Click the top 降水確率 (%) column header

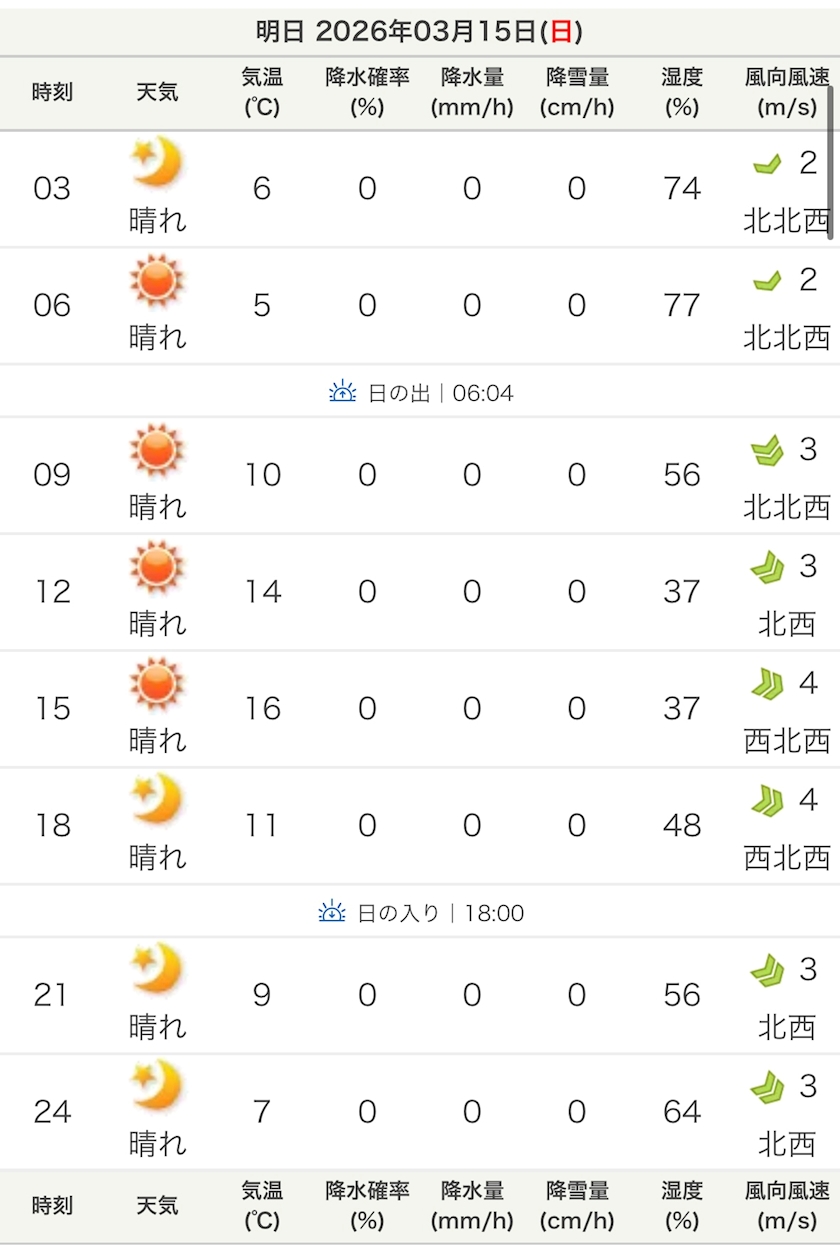click(x=367, y=92)
